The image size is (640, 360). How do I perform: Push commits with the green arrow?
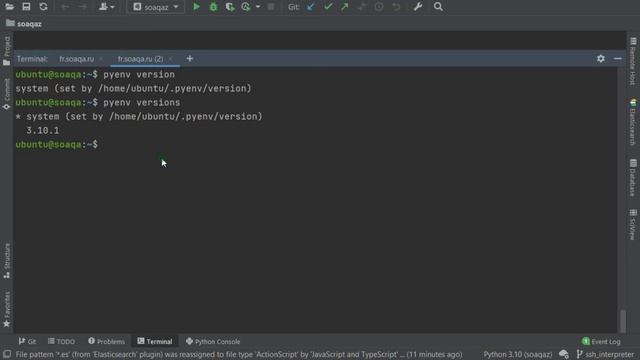345,7
